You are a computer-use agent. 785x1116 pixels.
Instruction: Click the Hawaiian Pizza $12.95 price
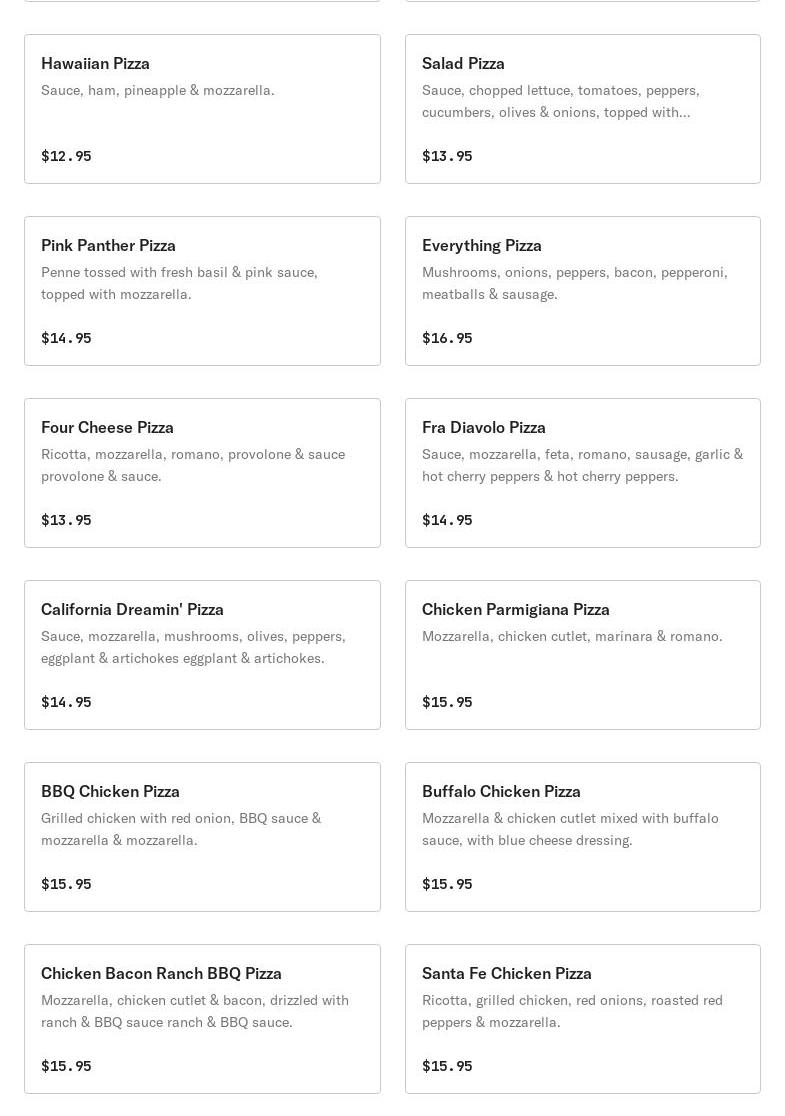(x=66, y=156)
